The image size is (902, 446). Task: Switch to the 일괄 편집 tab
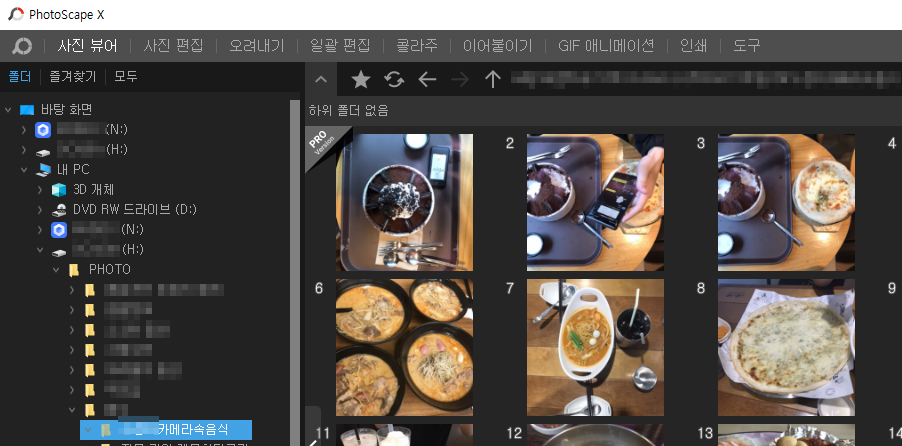coord(339,46)
